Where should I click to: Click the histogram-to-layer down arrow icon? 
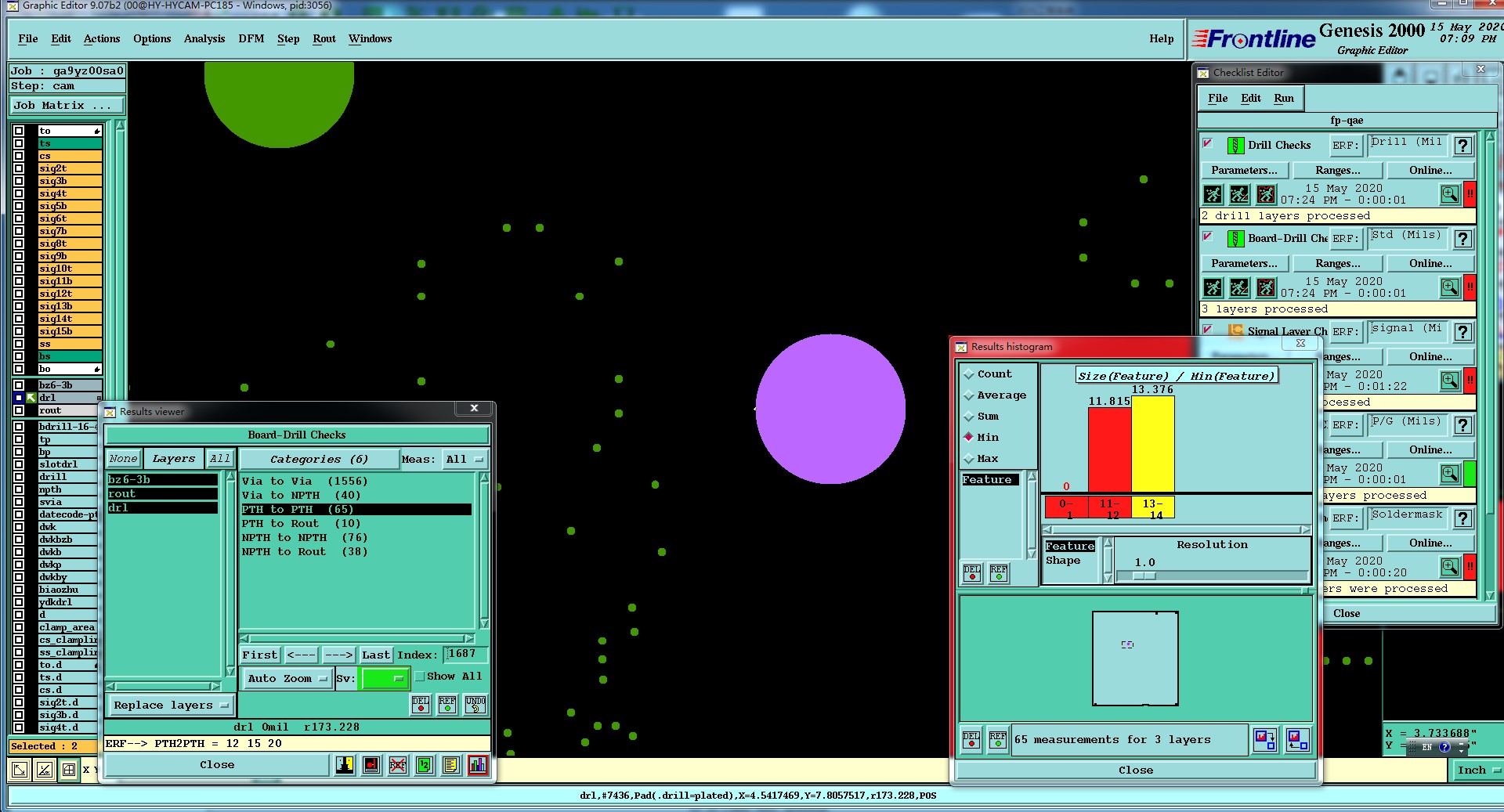coord(1264,739)
